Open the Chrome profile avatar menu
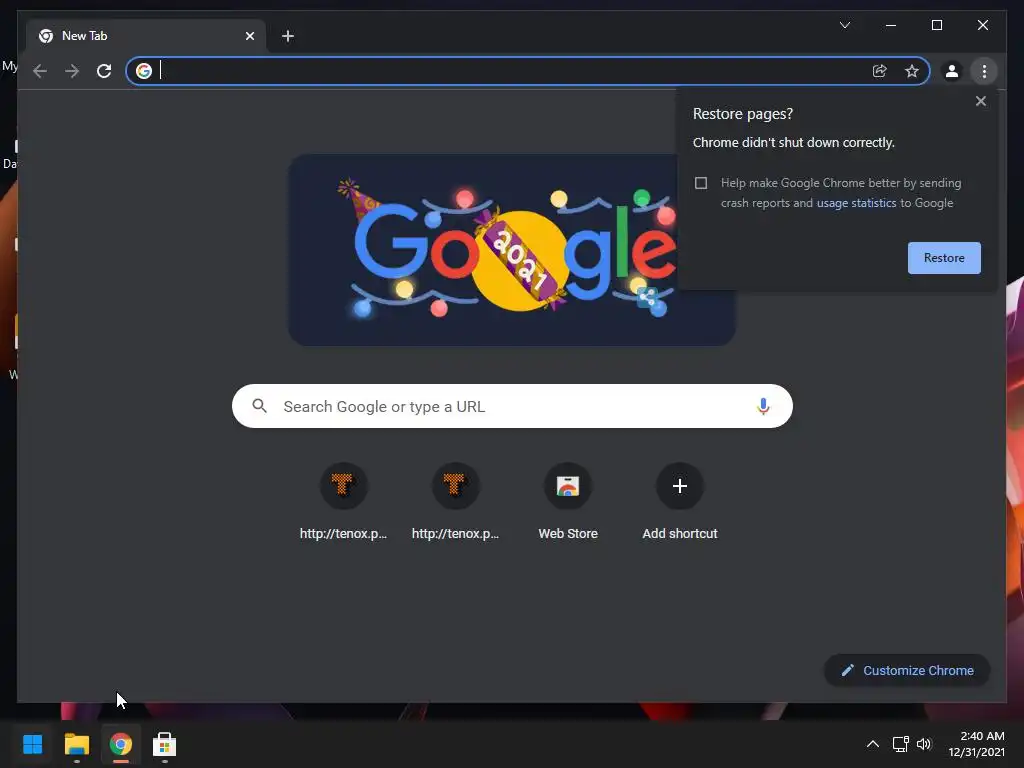 [952, 71]
